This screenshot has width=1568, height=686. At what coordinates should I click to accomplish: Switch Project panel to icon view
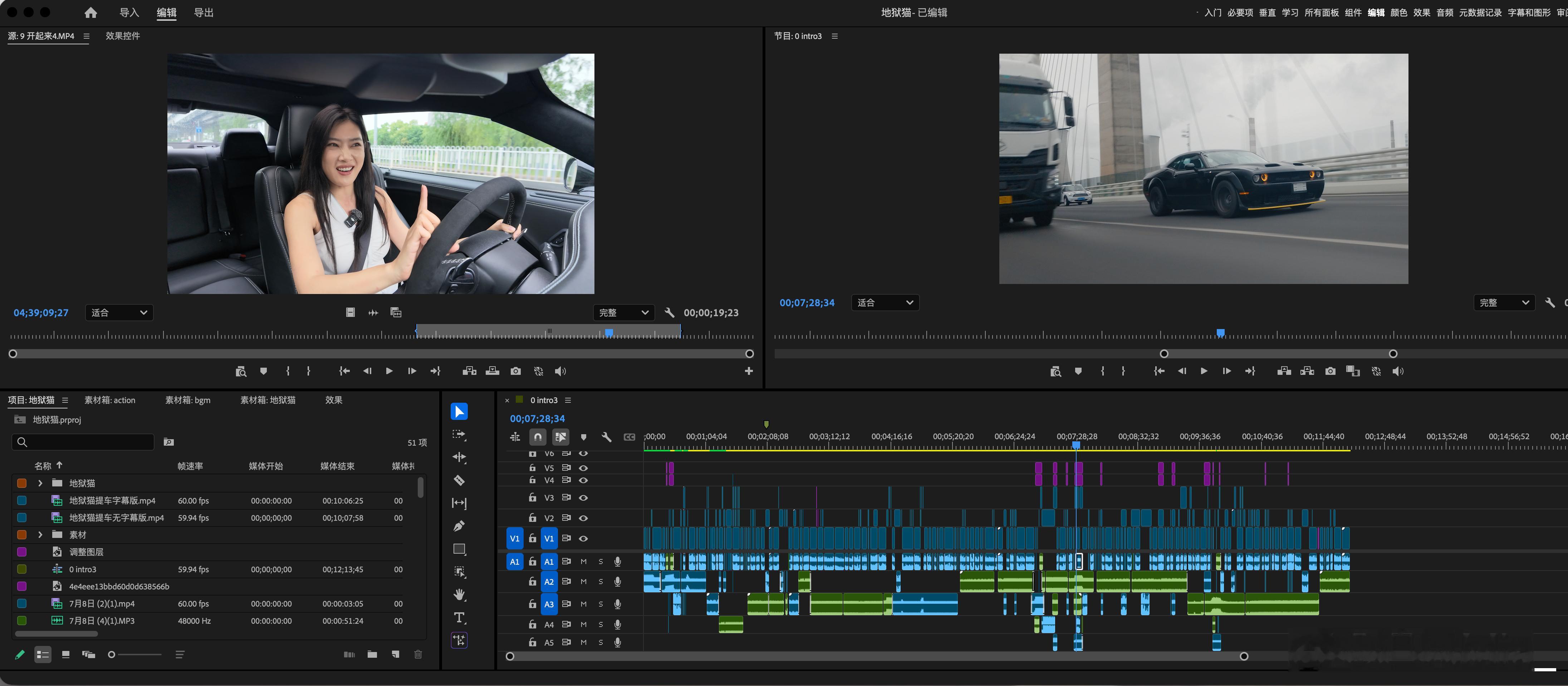pos(66,655)
